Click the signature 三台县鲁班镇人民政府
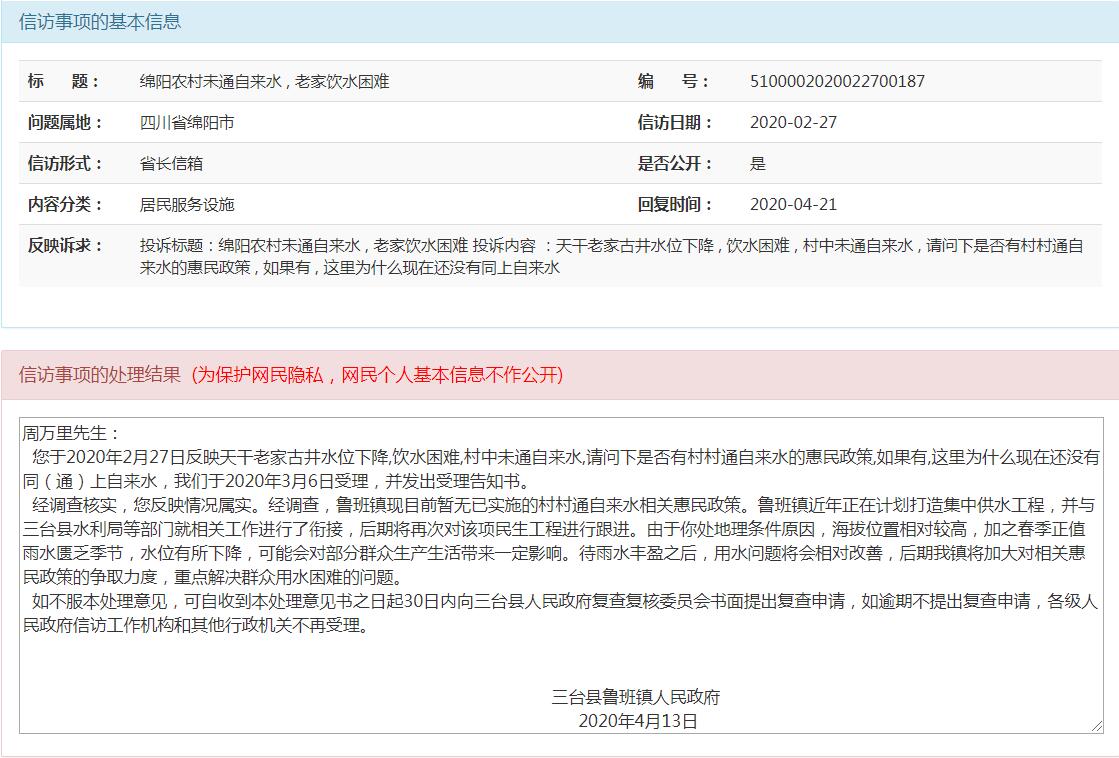1119x758 pixels. coord(636,697)
